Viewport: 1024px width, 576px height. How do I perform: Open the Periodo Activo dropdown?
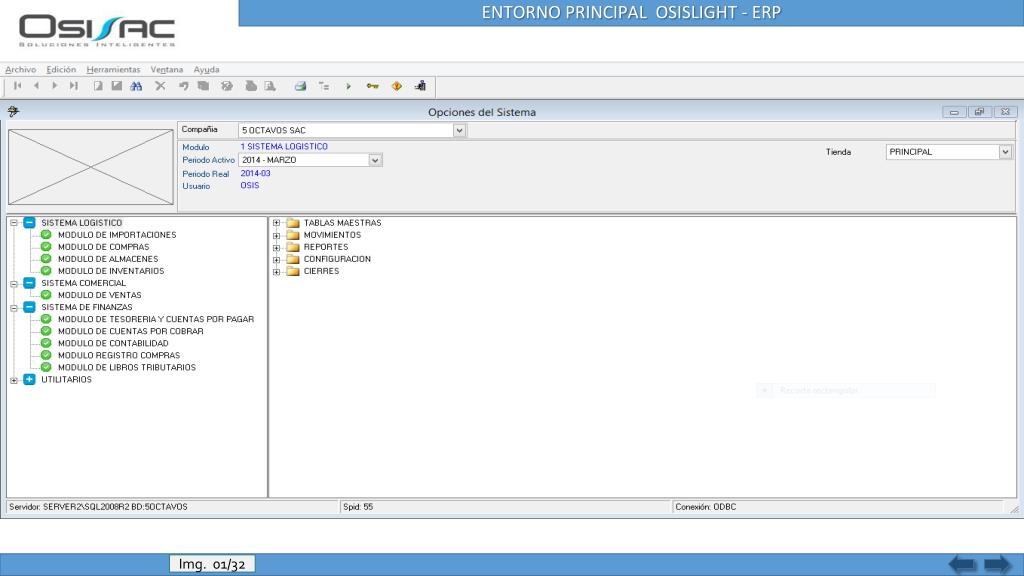click(375, 160)
